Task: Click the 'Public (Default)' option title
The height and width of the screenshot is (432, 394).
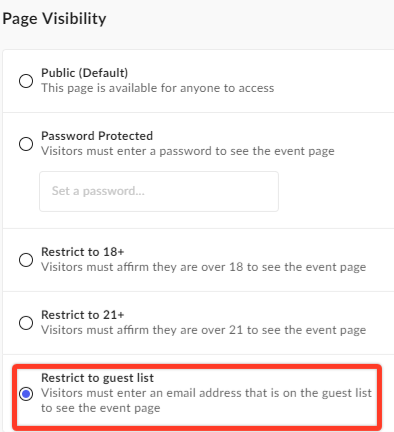Action: coord(85,73)
